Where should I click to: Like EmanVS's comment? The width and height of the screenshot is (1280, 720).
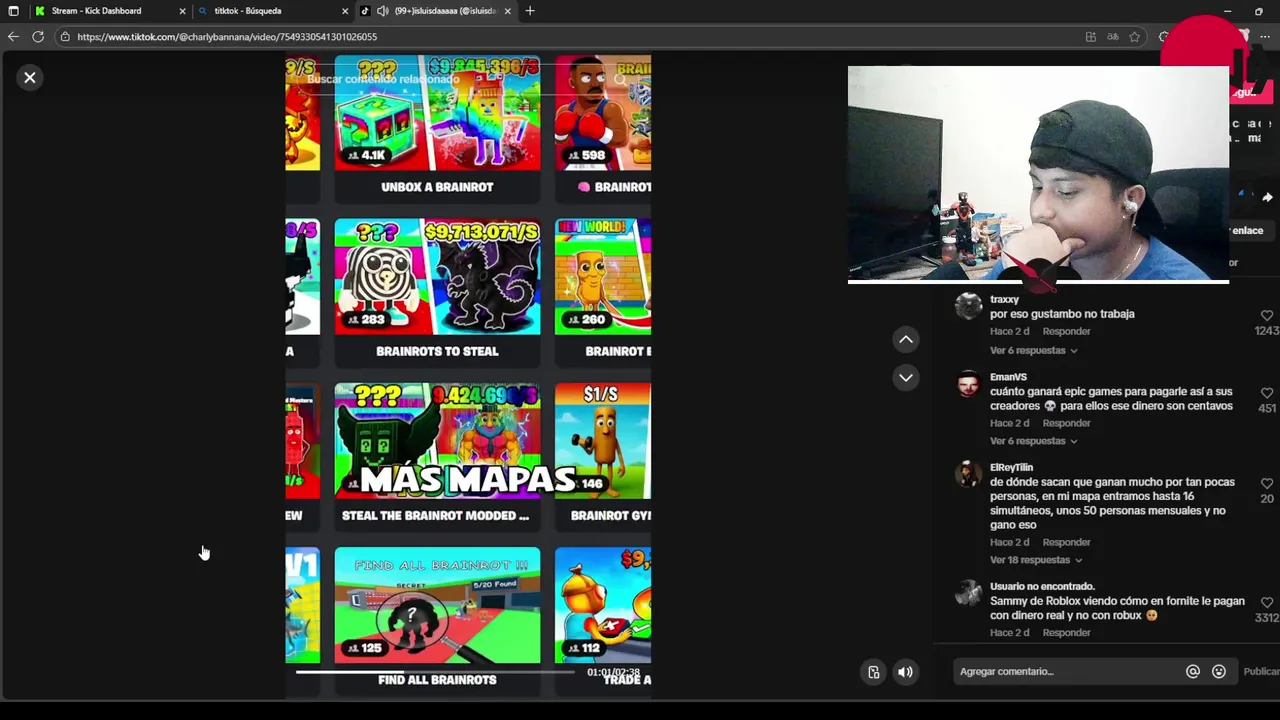(1267, 393)
